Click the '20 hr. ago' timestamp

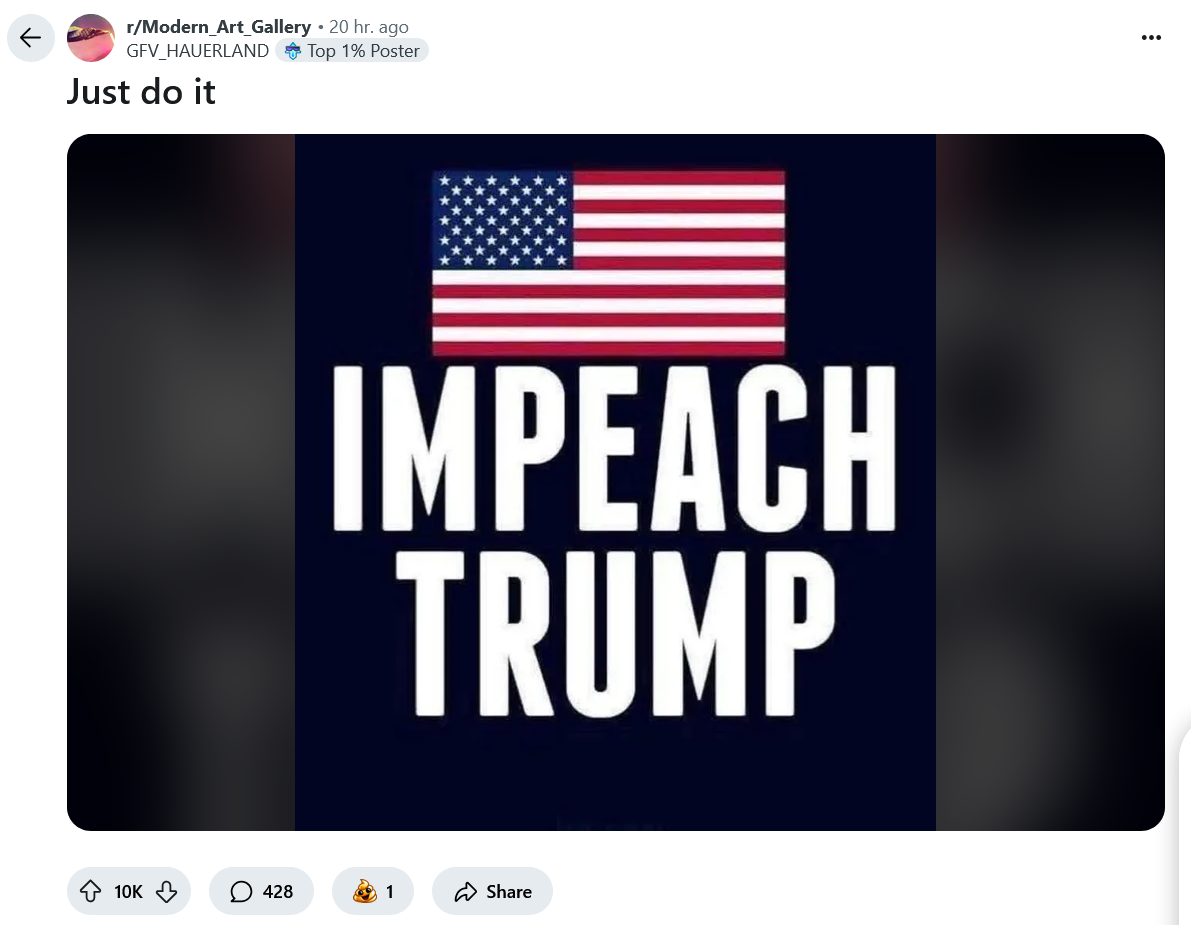pos(368,27)
